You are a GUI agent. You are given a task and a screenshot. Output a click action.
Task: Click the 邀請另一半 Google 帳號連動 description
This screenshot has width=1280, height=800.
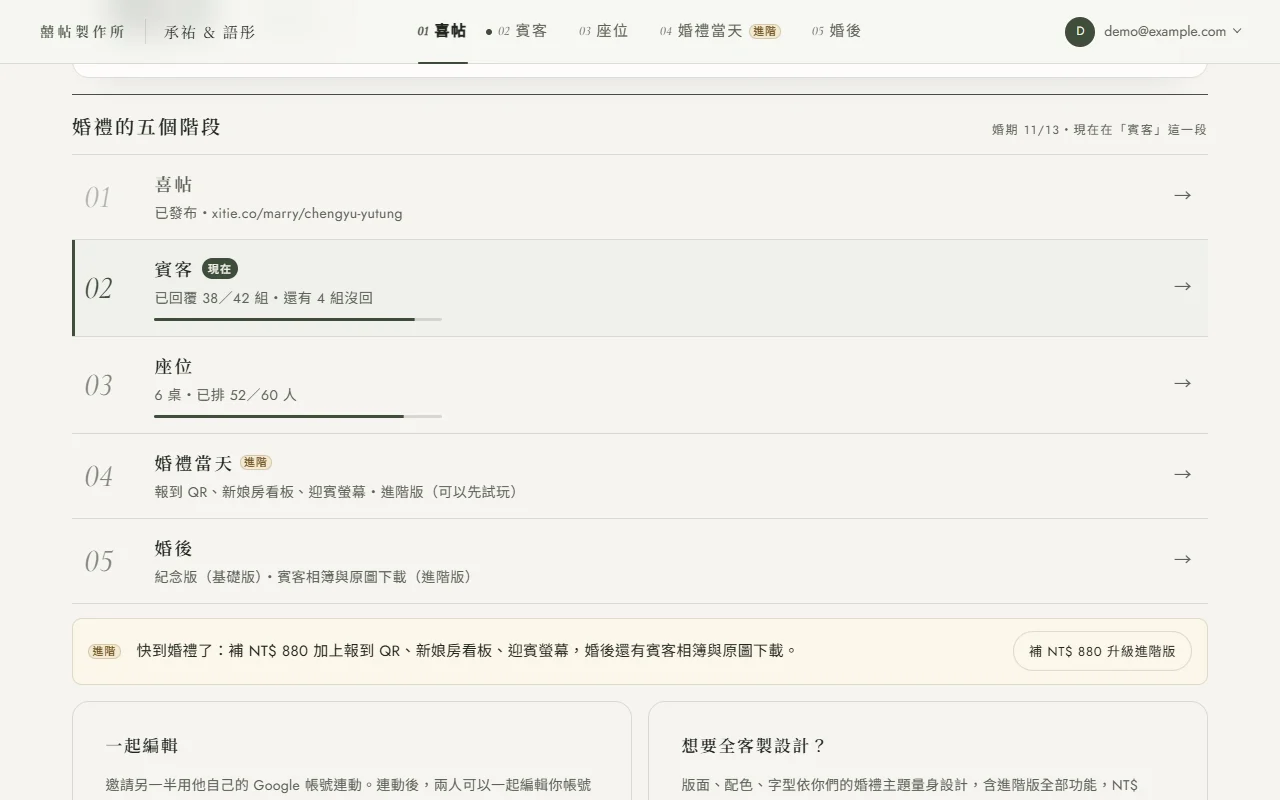(x=348, y=785)
